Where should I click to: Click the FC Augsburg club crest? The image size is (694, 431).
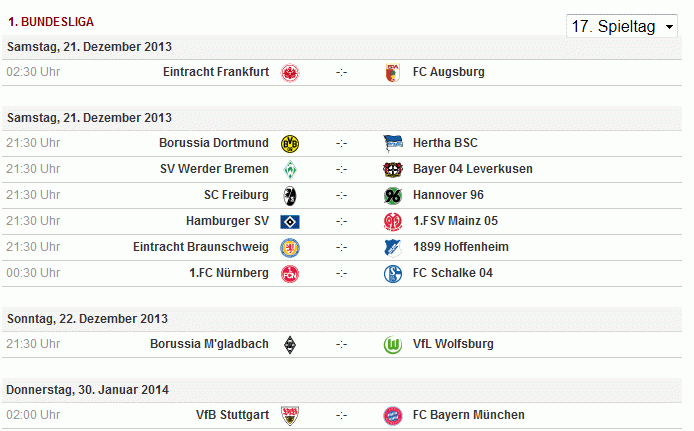pos(392,72)
